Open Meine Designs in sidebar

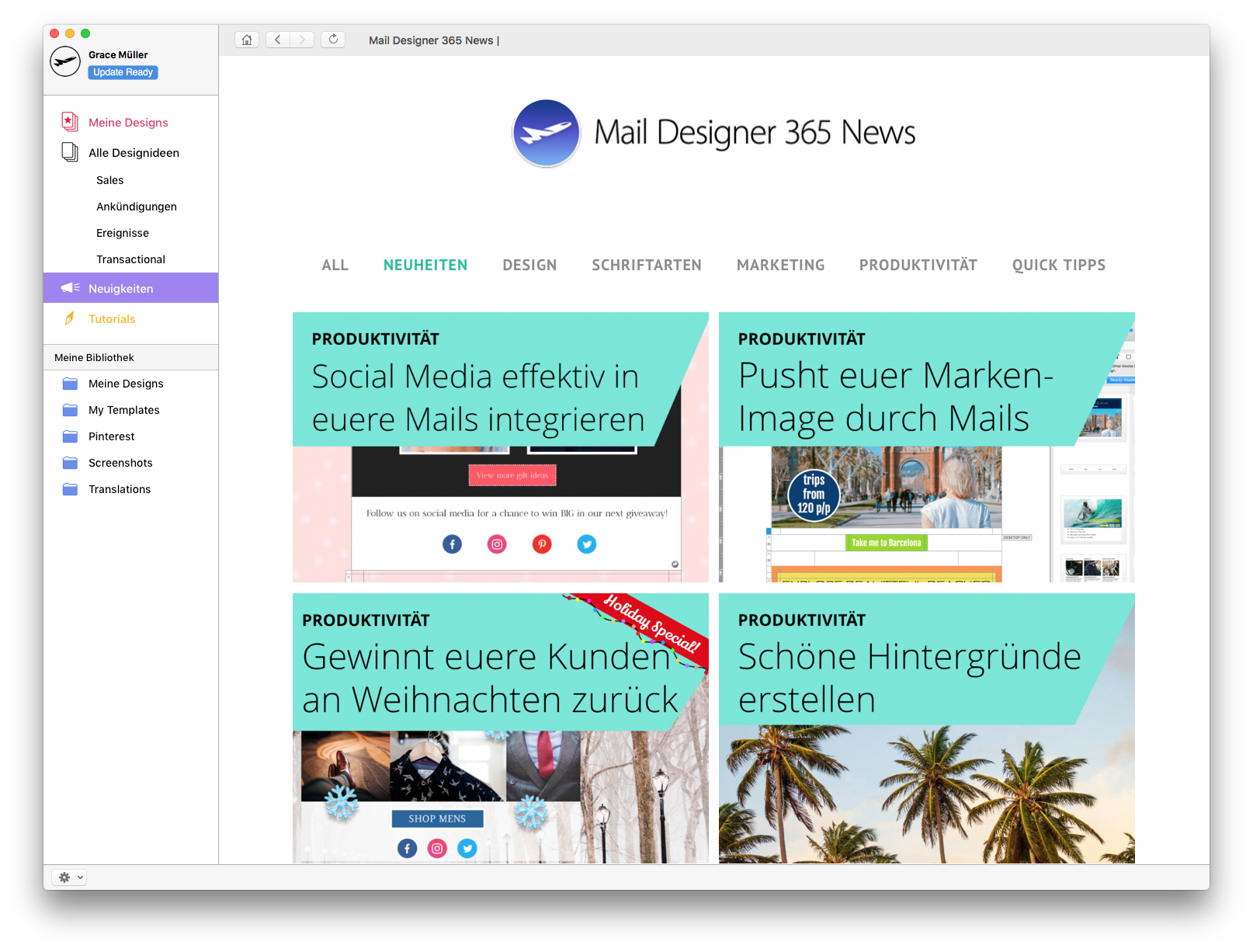pos(128,123)
